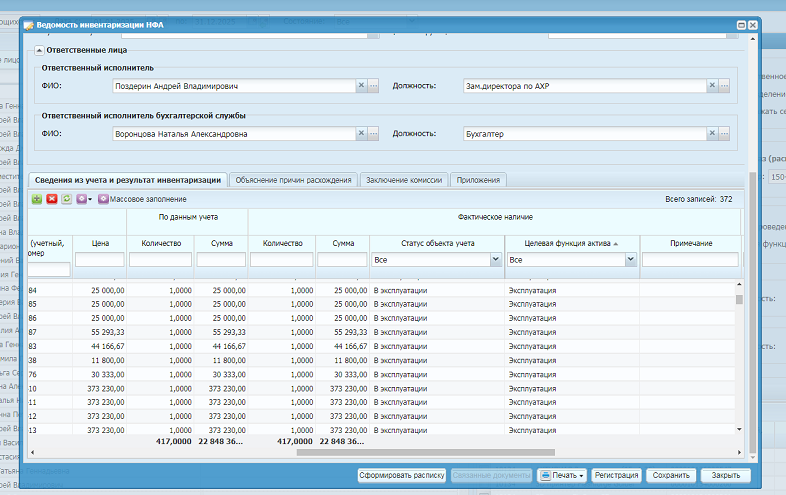Click the Цена column filter field

coord(99,260)
